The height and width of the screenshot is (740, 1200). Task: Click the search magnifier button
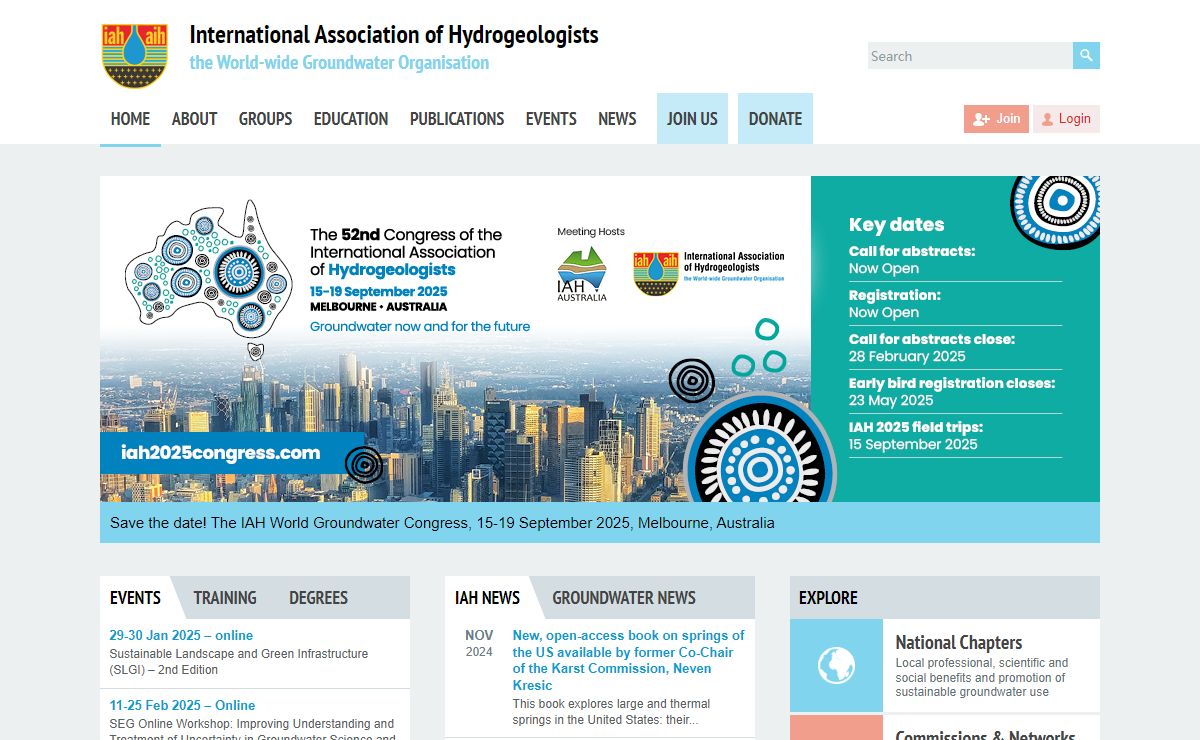pyautogui.click(x=1086, y=56)
